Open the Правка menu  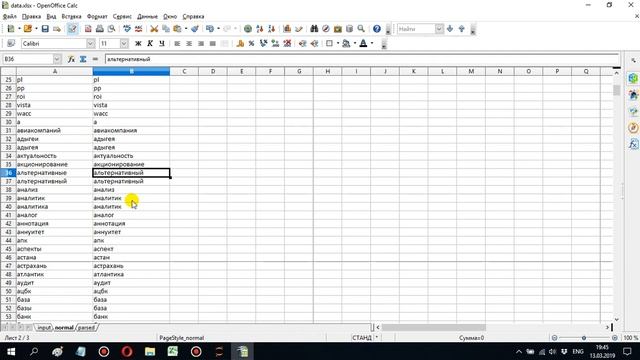31,17
